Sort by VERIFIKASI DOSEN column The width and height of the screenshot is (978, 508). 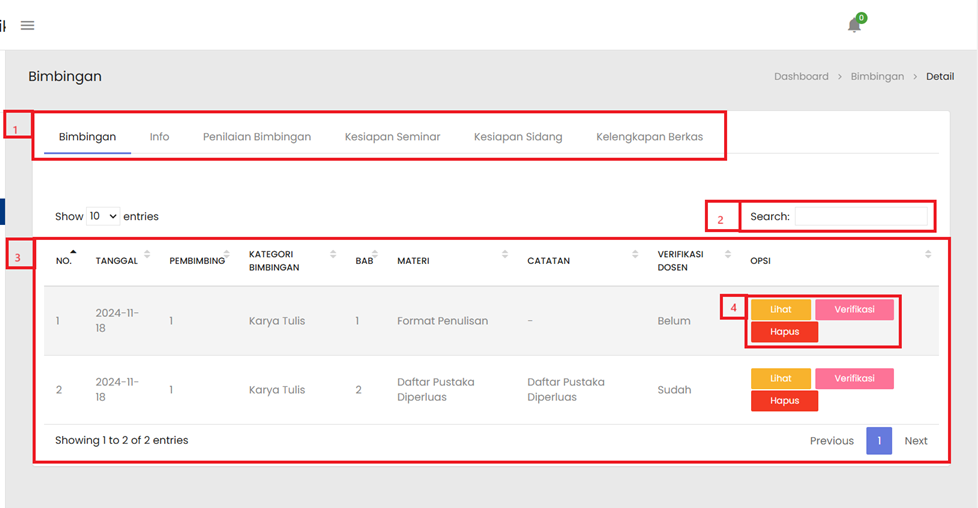point(728,254)
